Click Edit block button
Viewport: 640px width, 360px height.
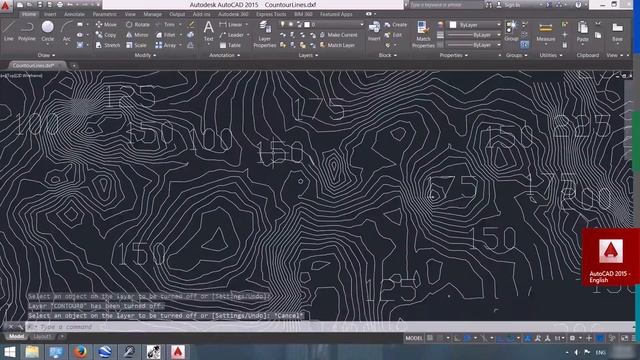click(x=393, y=35)
